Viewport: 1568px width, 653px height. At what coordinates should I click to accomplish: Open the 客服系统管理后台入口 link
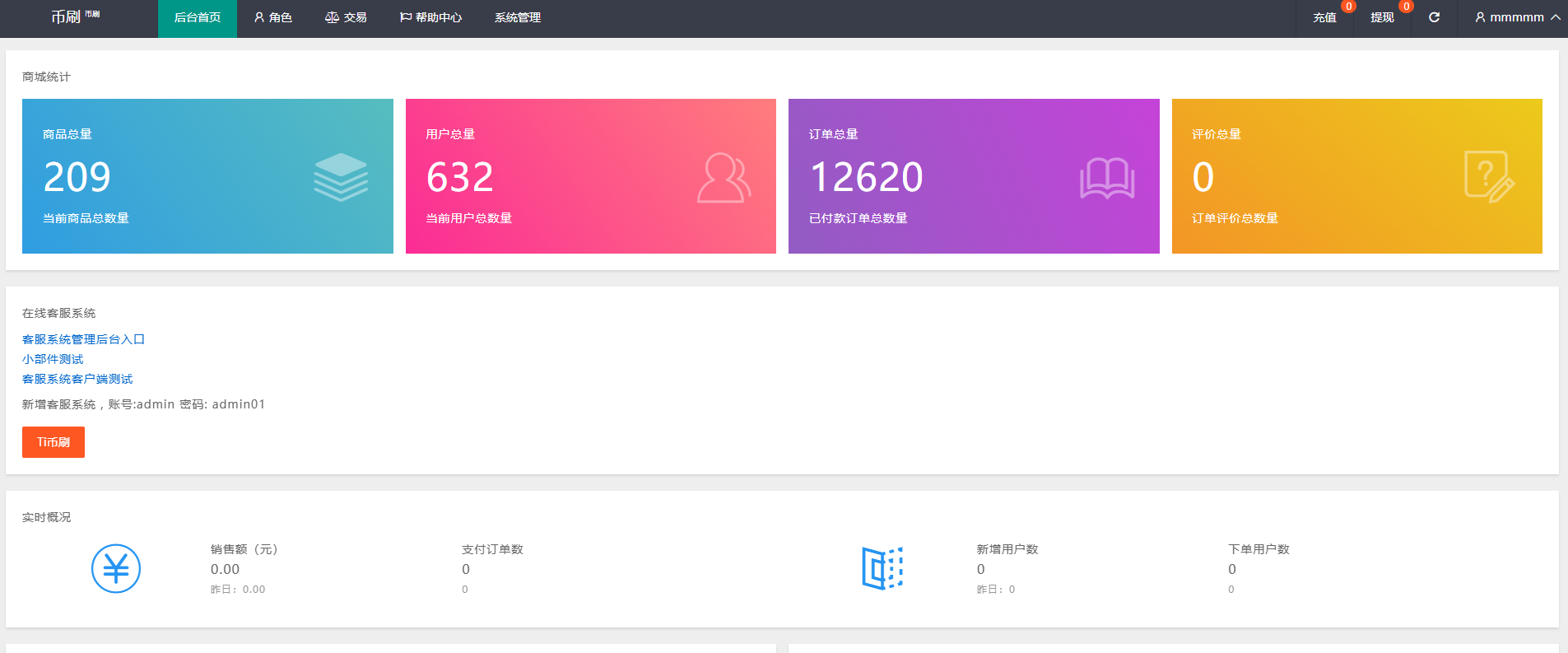(83, 339)
